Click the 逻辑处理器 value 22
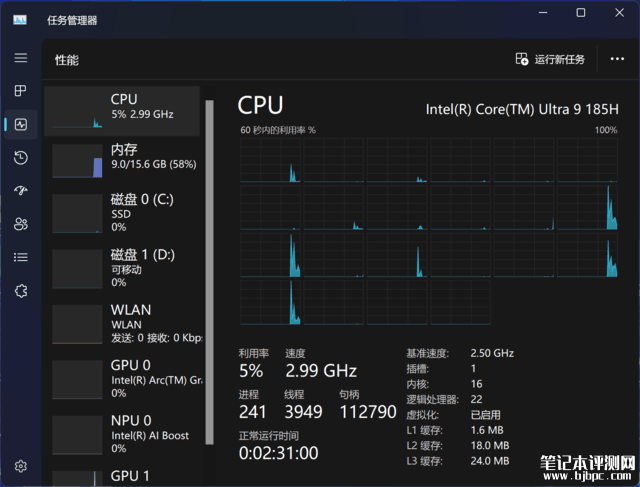This screenshot has width=640, height=487. click(x=476, y=399)
